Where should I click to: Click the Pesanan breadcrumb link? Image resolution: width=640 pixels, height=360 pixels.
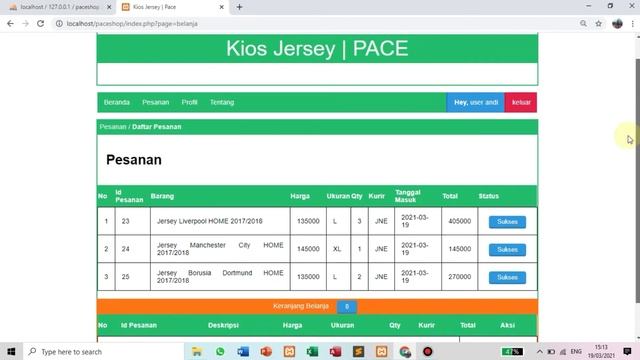[113, 127]
